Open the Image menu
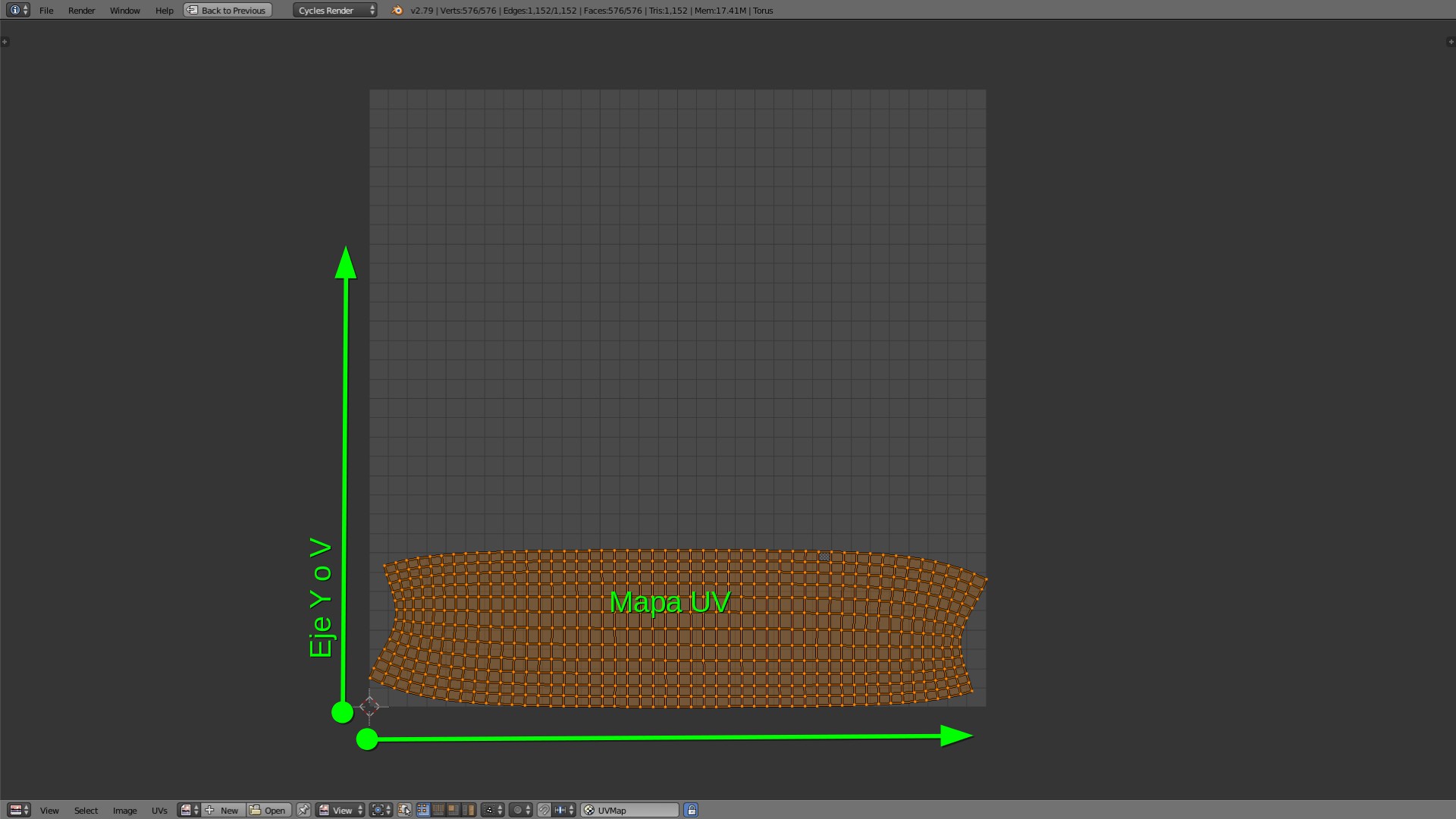Viewport: 1456px width, 819px height. pyautogui.click(x=124, y=811)
